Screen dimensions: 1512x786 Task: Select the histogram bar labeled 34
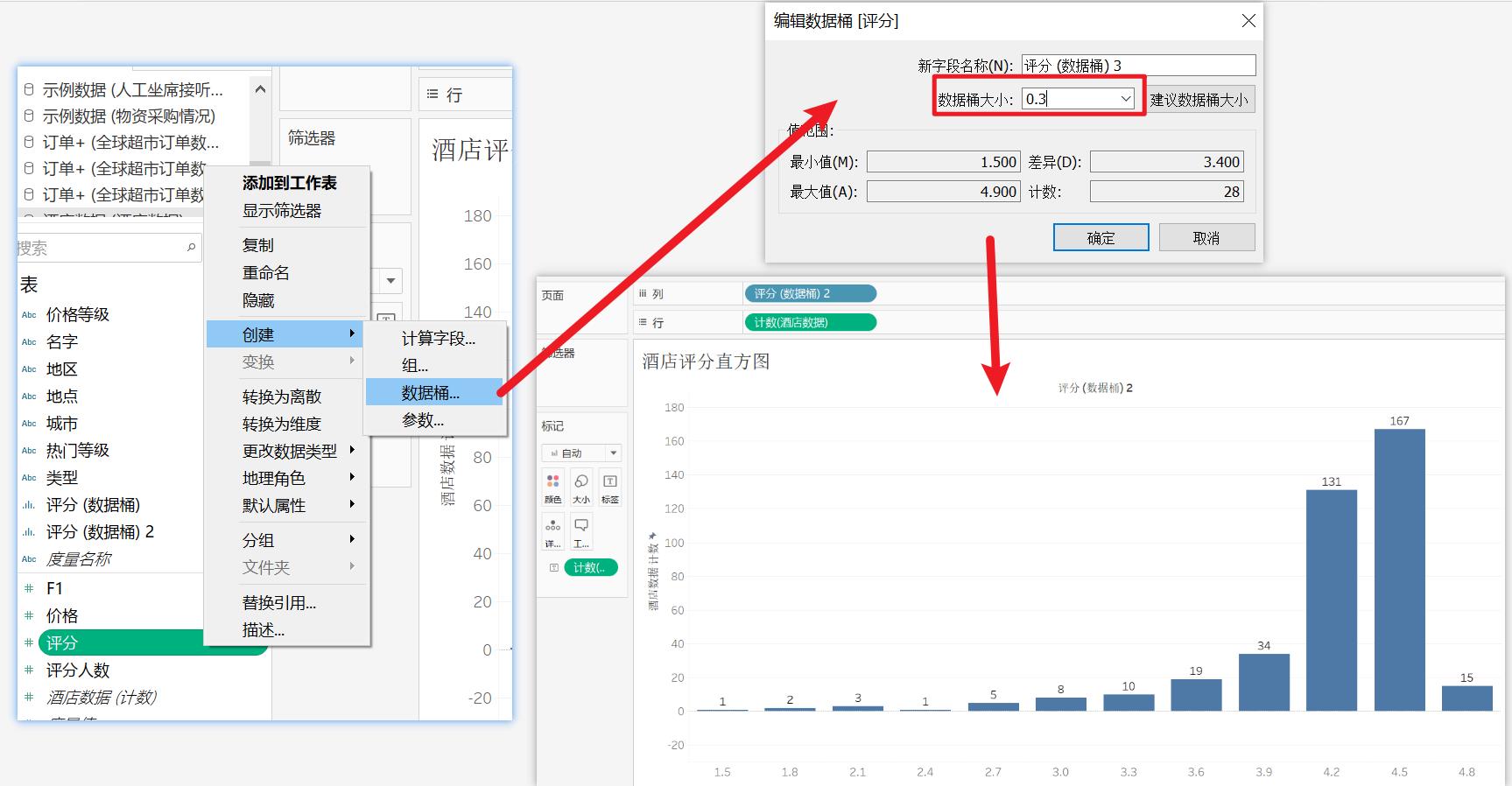[1263, 682]
